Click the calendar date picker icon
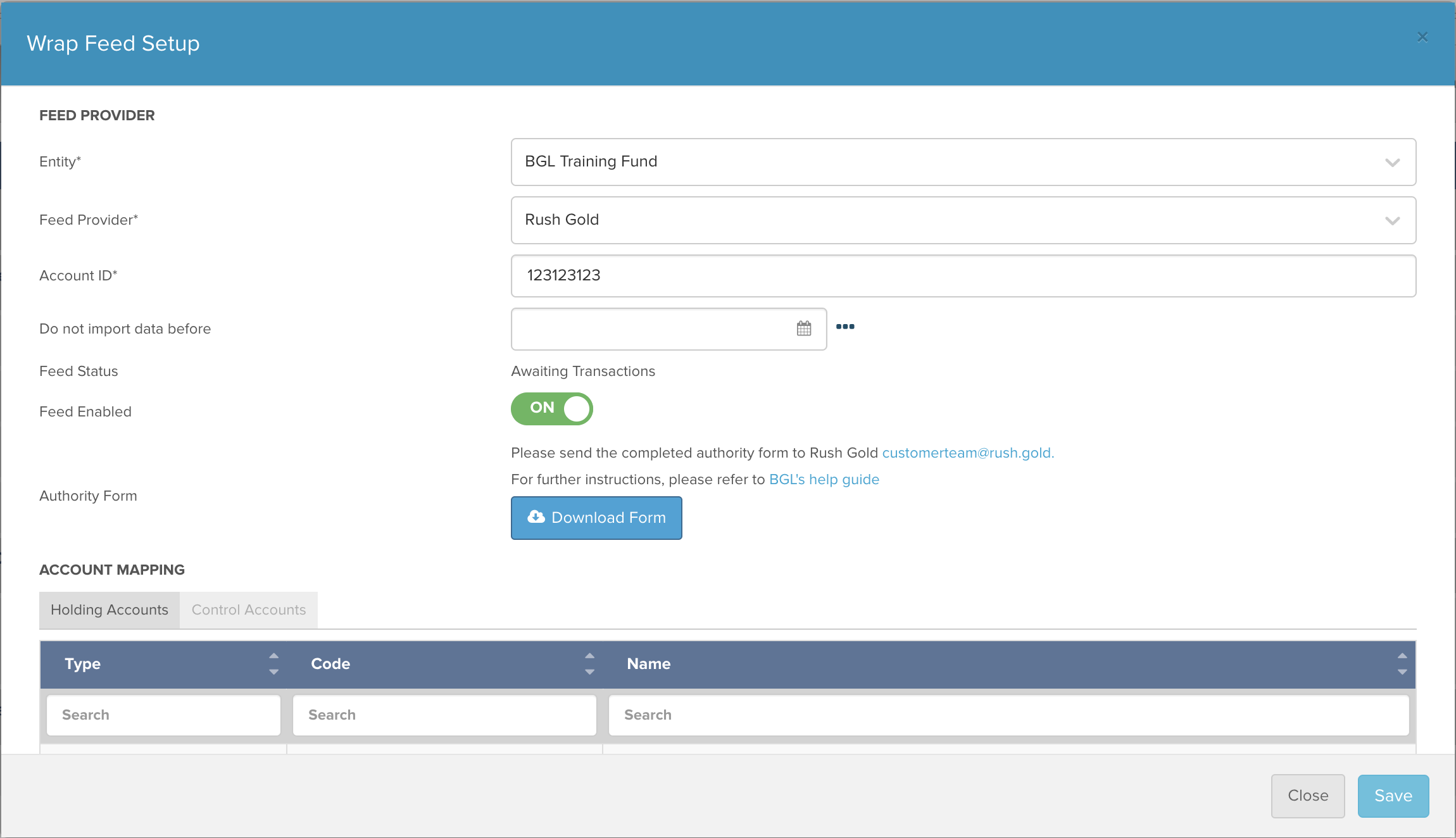Screen dimensions: 1456x838 click(803, 328)
